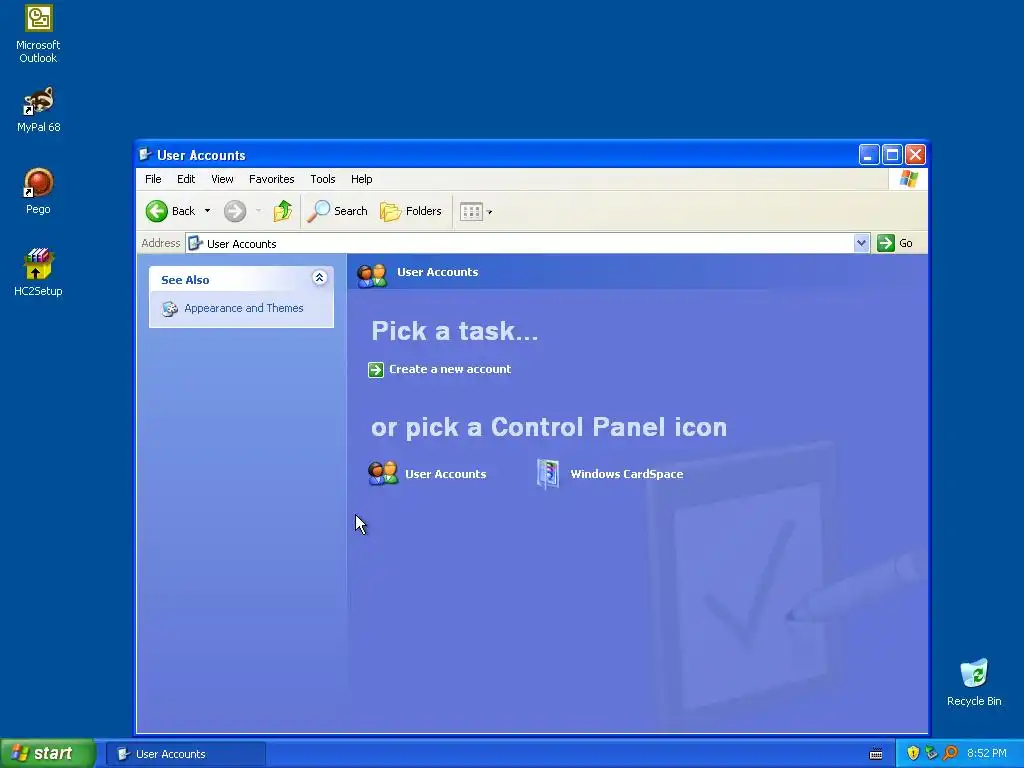The width and height of the screenshot is (1024, 768).
Task: Select the MyPal 68 desktop shortcut
Action: [39, 109]
